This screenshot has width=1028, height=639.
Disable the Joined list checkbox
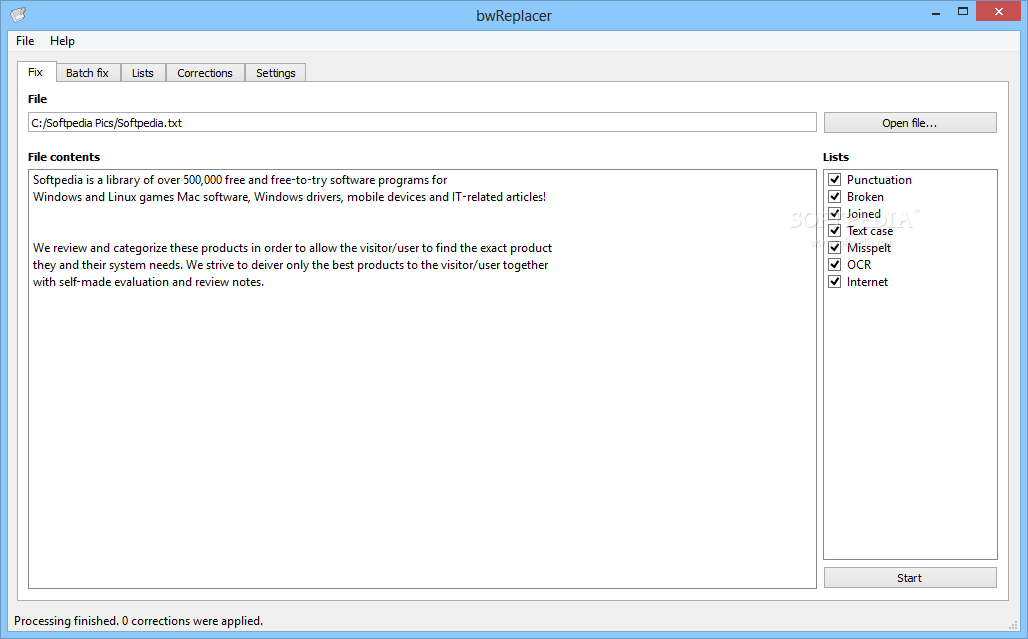tap(835, 214)
